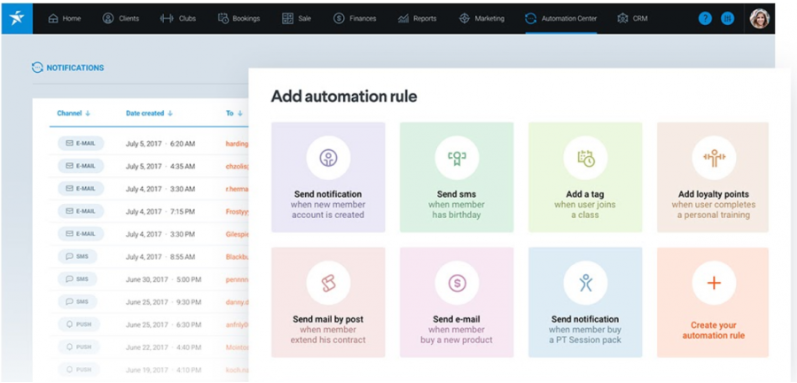Click new member account notification circle icon

(x=328, y=158)
